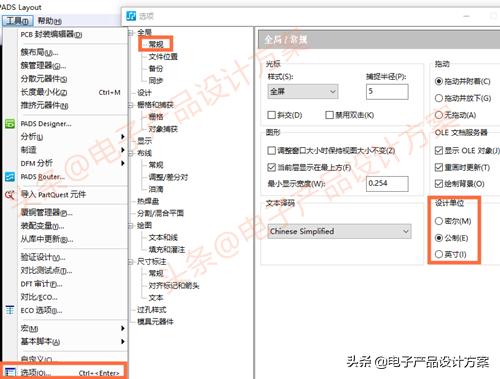Image resolution: width=500 pixels, height=379 pixels.
Task: Click the PADS Router icon in Tools menu
Action: 10,177
